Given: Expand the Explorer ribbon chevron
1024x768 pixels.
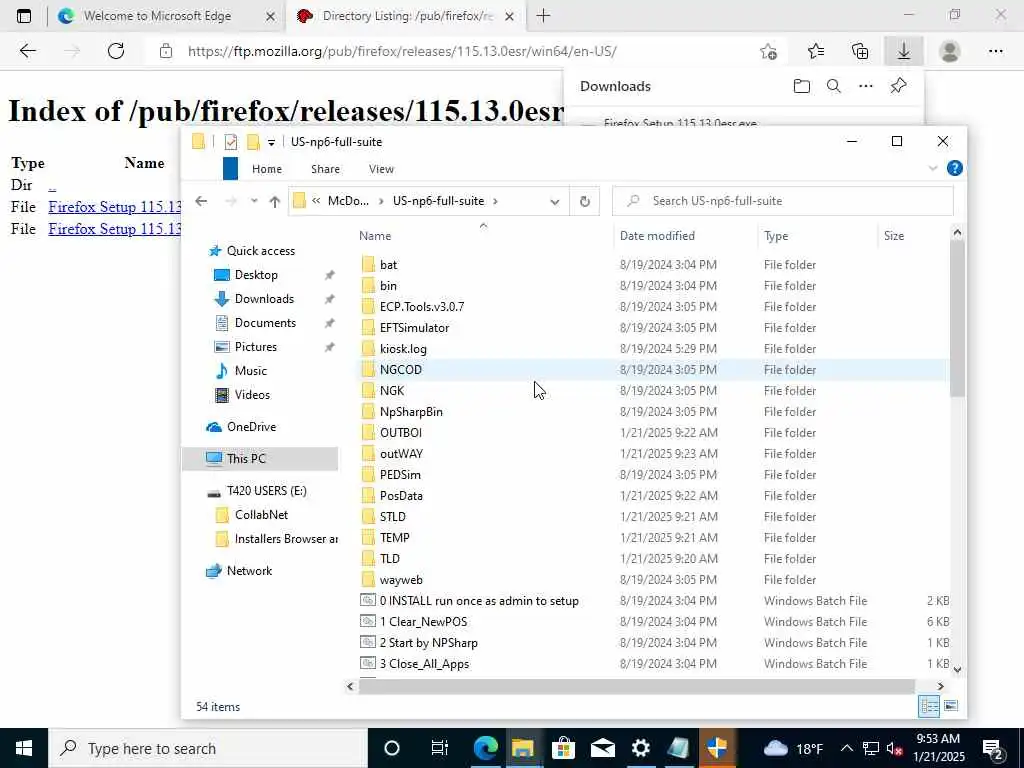Looking at the screenshot, I should click(933, 168).
